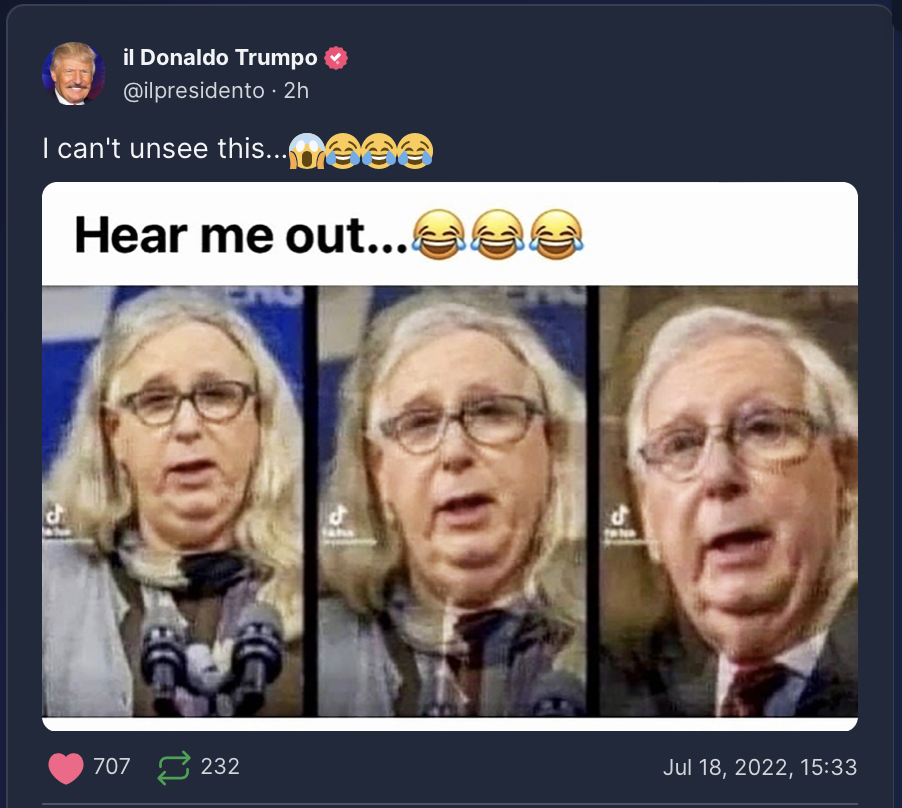Click the laughing emojis in image header
The image size is (902, 808).
498,235
